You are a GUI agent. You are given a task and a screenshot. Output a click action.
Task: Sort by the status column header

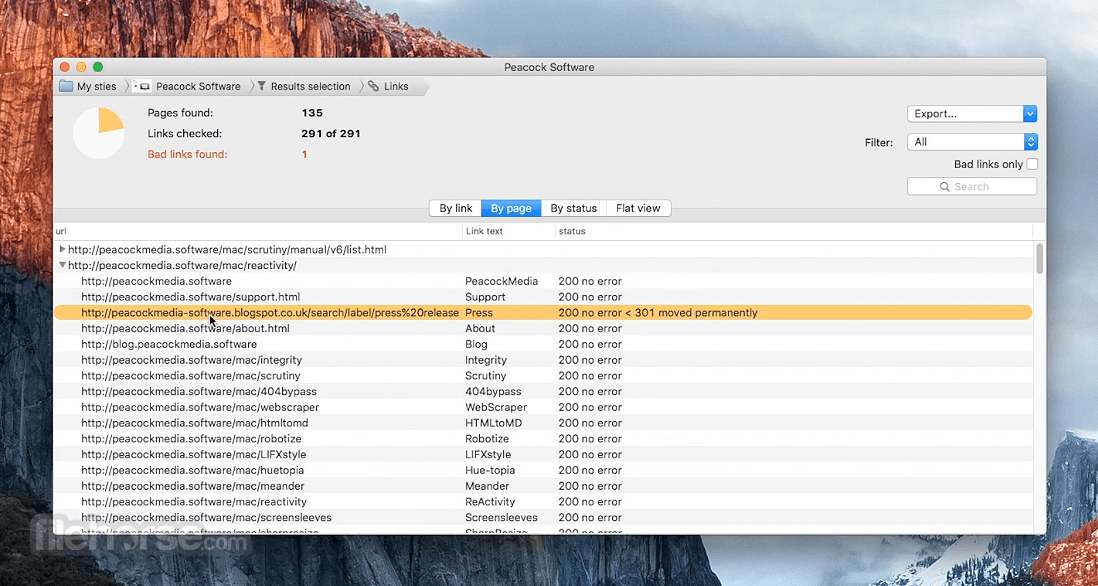(x=793, y=231)
